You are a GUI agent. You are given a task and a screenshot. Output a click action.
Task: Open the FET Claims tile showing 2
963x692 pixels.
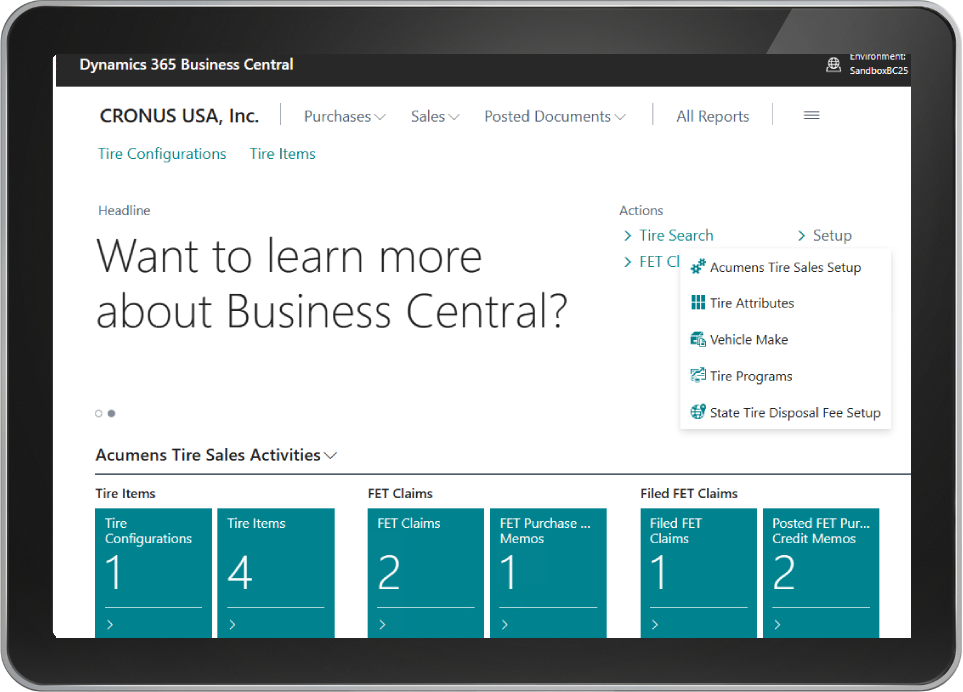(426, 572)
